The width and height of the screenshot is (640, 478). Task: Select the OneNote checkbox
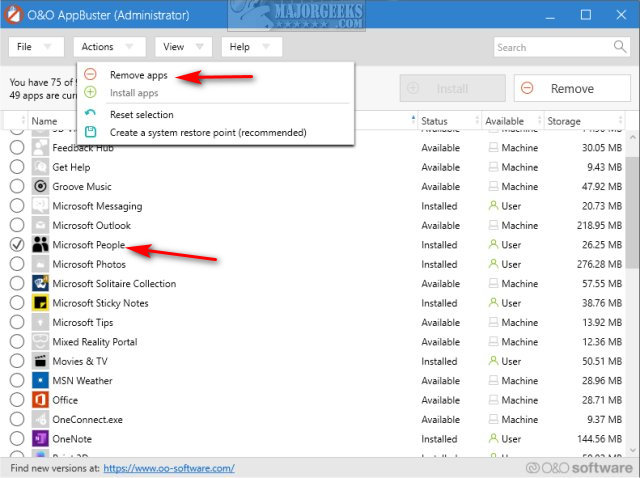pyautogui.click(x=17, y=439)
